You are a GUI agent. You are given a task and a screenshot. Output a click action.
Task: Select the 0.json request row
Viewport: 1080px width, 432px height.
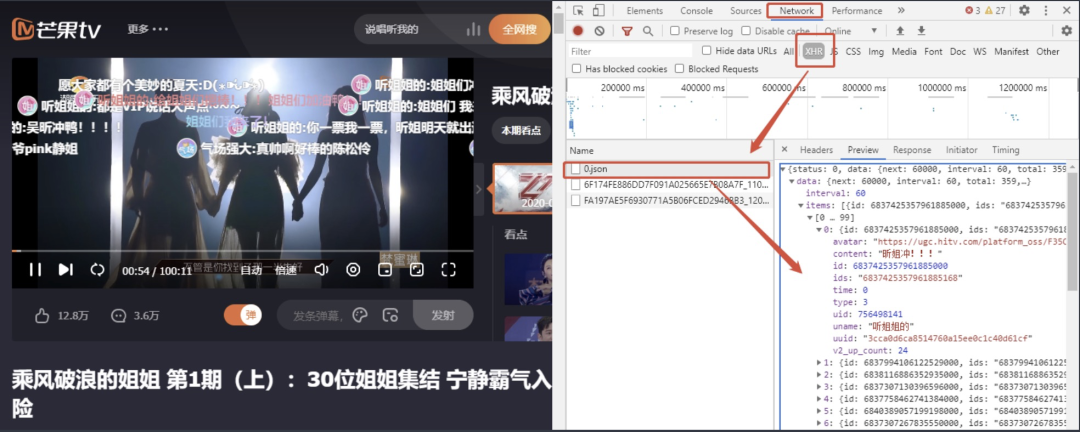coord(668,169)
